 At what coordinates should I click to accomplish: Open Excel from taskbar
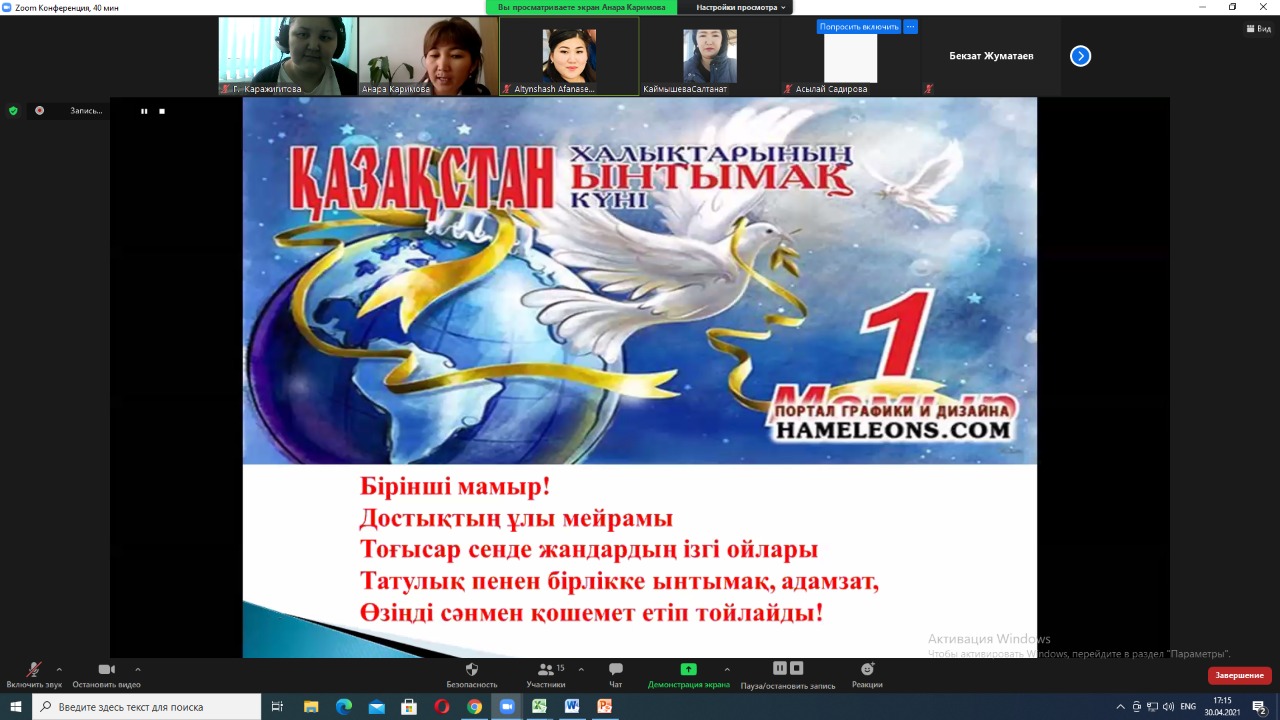click(x=539, y=706)
